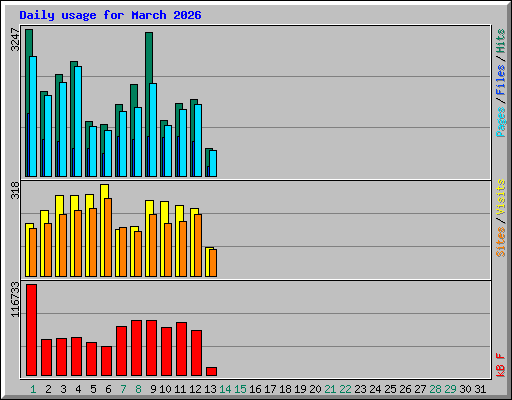Viewport: 512px width, 400px height.
Task: Click day 9 on the x-axis
Action: pos(153,389)
